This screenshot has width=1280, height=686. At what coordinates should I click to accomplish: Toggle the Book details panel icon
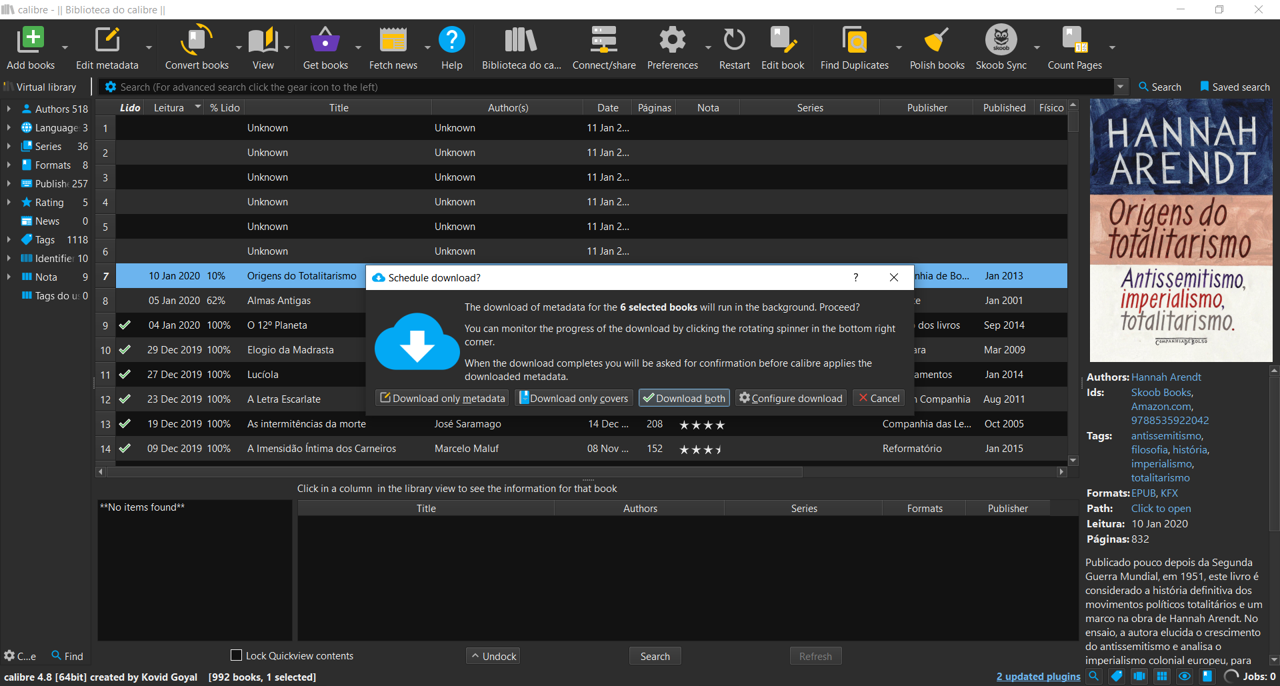1207,677
